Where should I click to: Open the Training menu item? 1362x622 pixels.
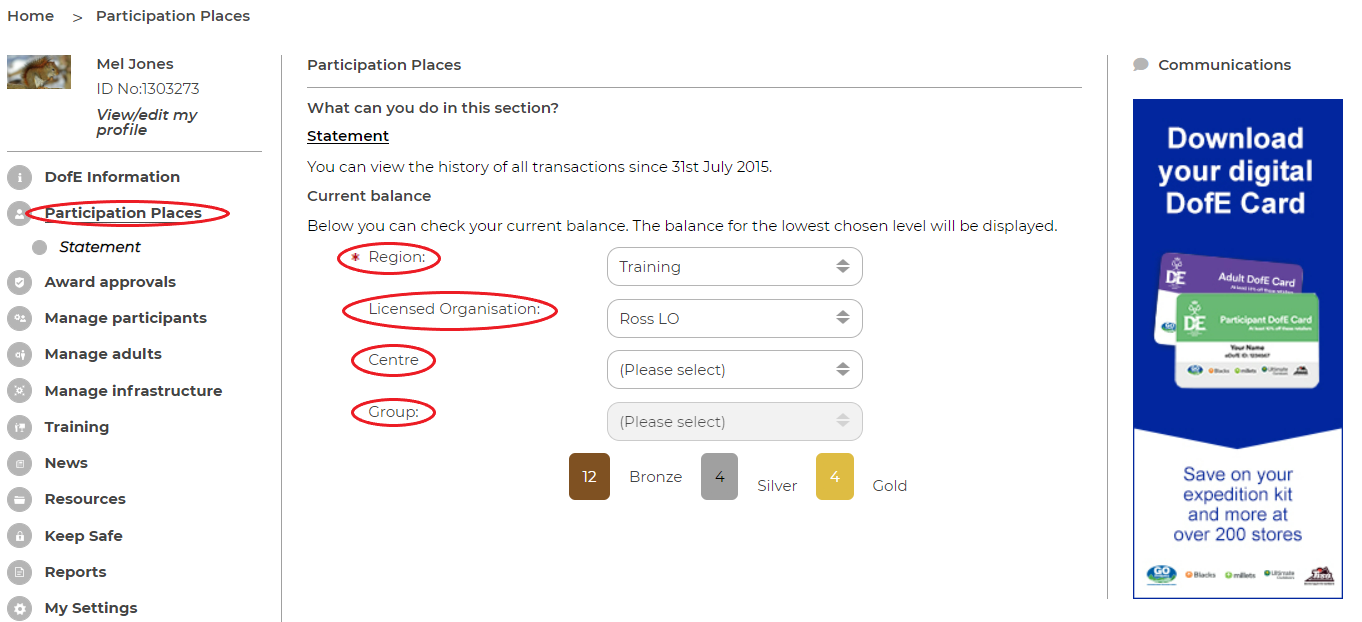77,427
